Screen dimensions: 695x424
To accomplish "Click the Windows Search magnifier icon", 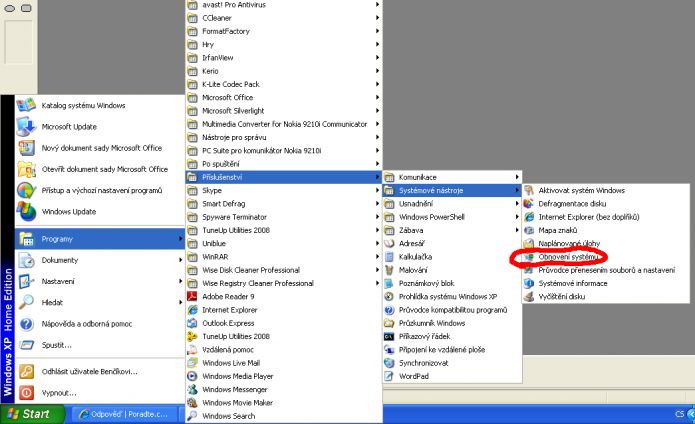I will pyautogui.click(x=192, y=416).
